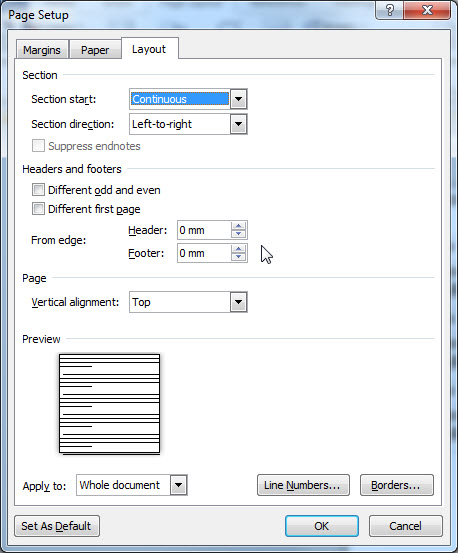458x553 pixels.
Task: Open the Vertical alignment dropdown
Action: click(239, 302)
